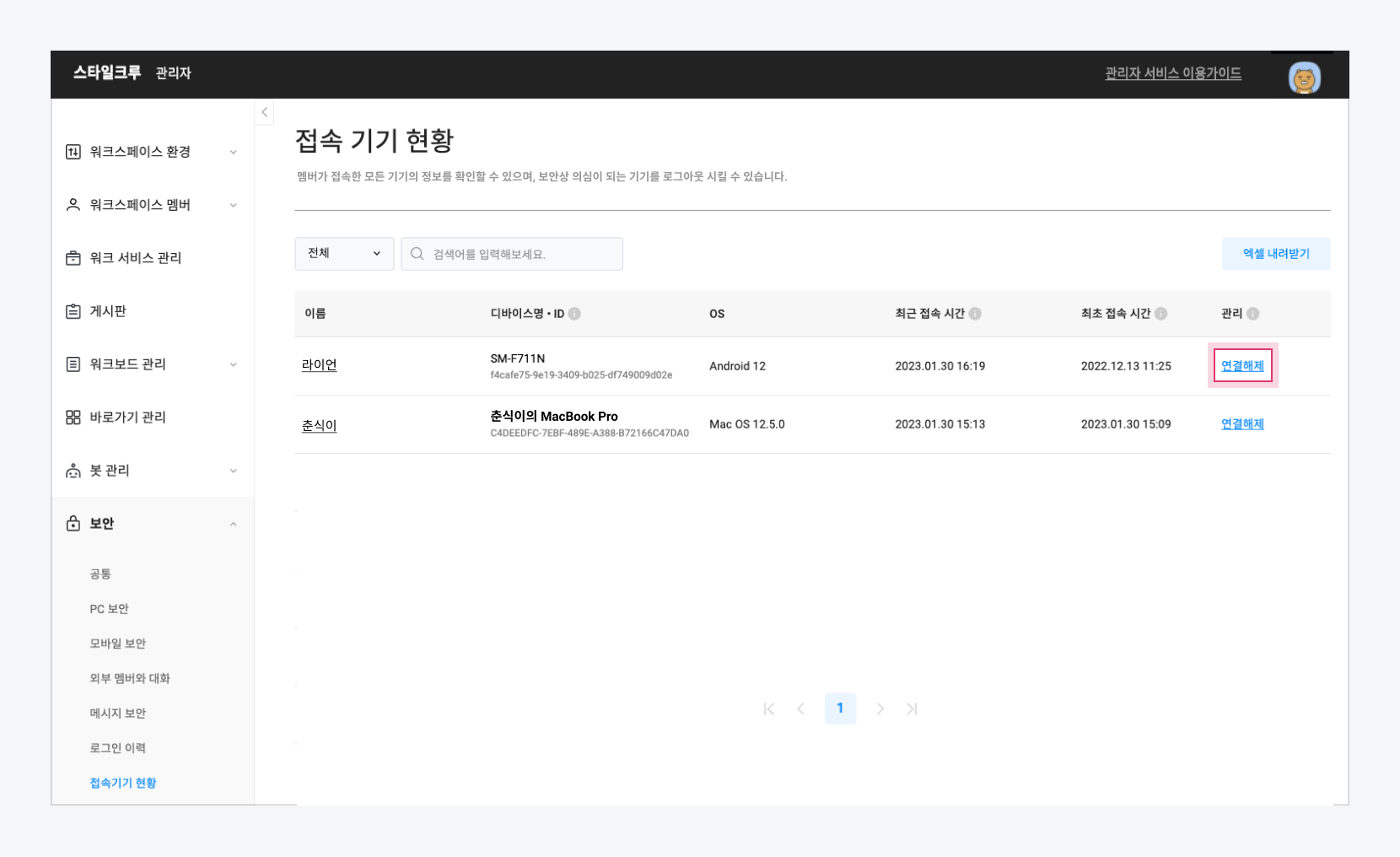Go to the last page arrow icon

click(x=912, y=709)
